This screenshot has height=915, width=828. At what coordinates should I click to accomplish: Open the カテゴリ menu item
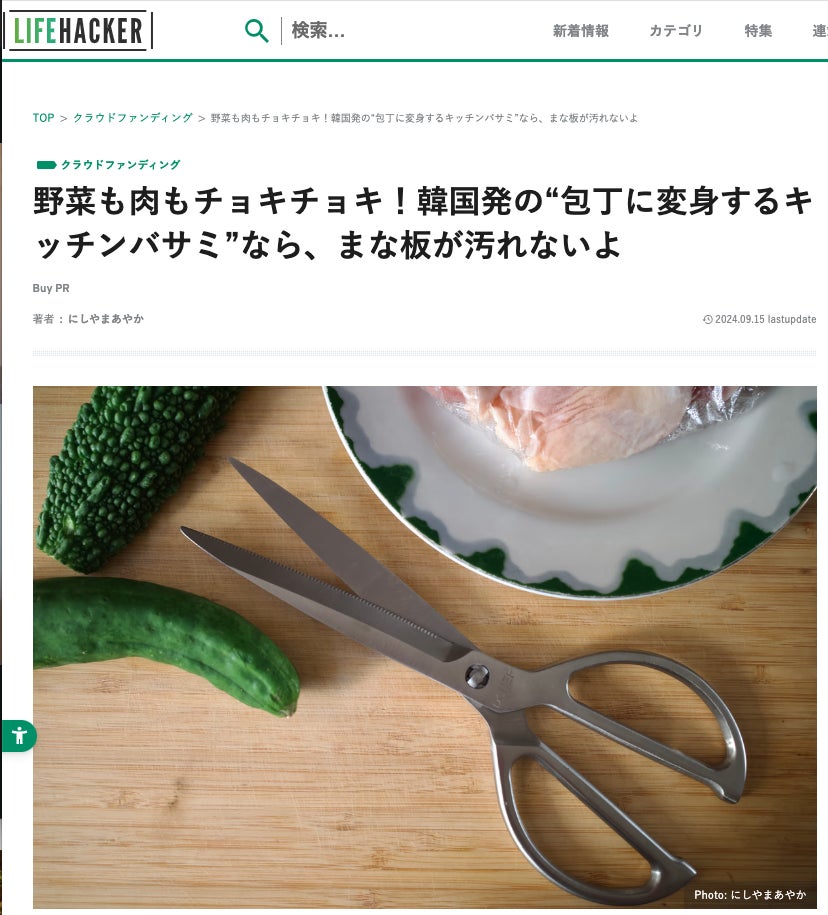point(676,31)
